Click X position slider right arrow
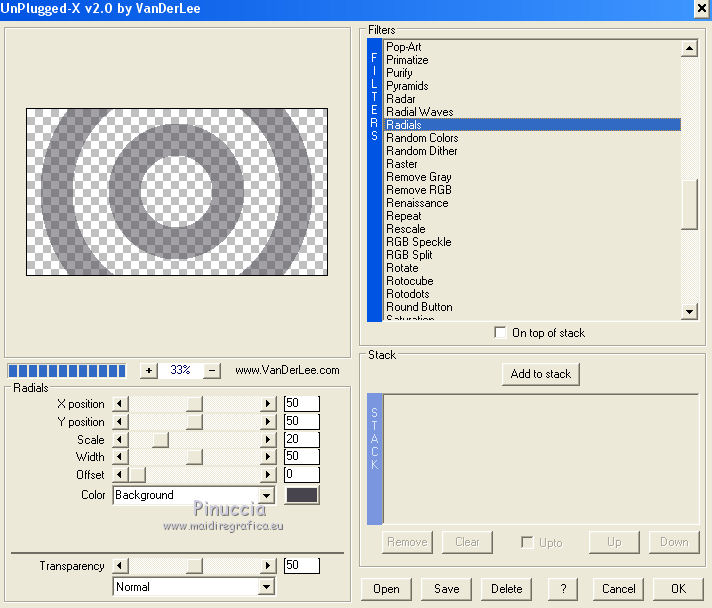This screenshot has width=712, height=608. (268, 404)
